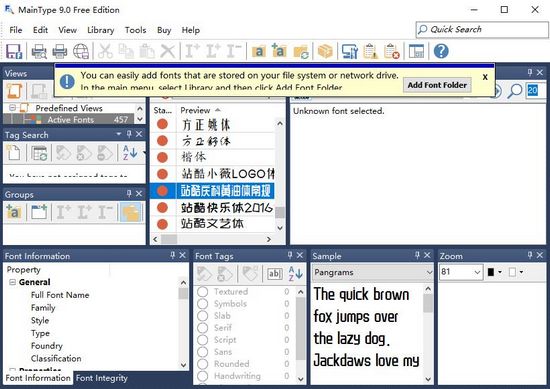Toggle the Textured tag radio button
This screenshot has height=389, width=550.
(x=202, y=292)
